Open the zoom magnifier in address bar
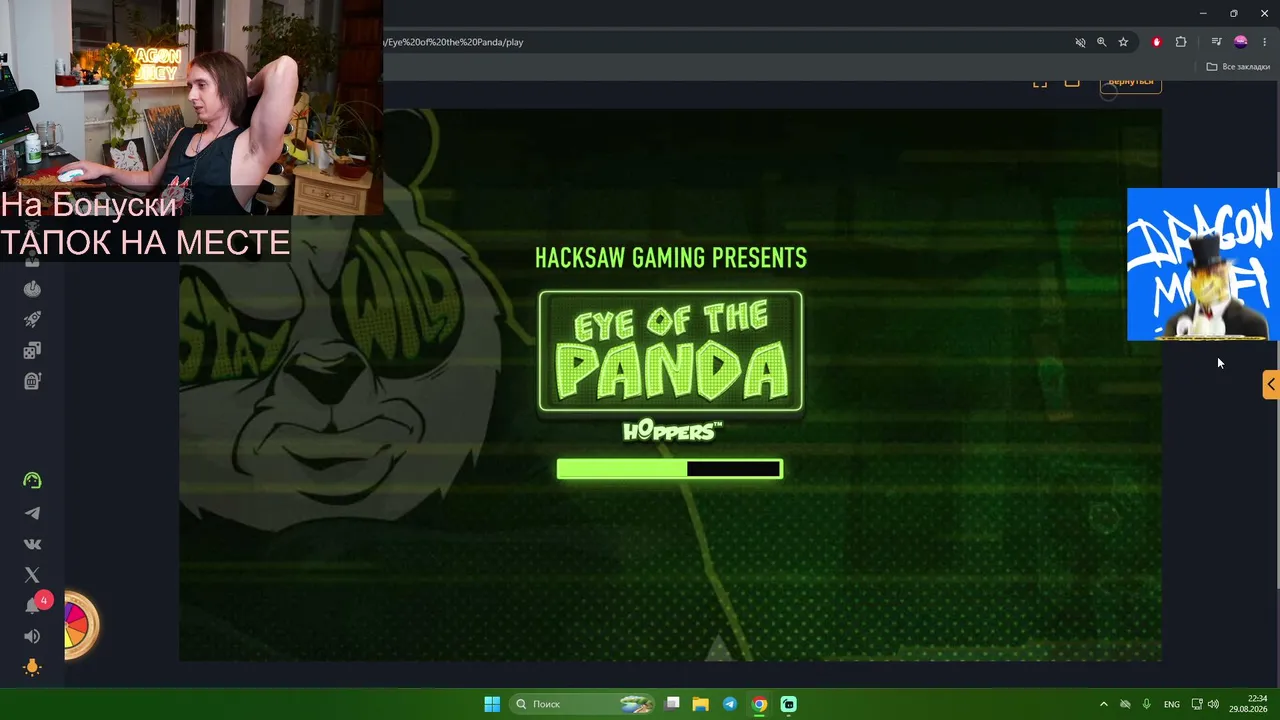Image resolution: width=1280 pixels, height=720 pixels. click(x=1101, y=42)
